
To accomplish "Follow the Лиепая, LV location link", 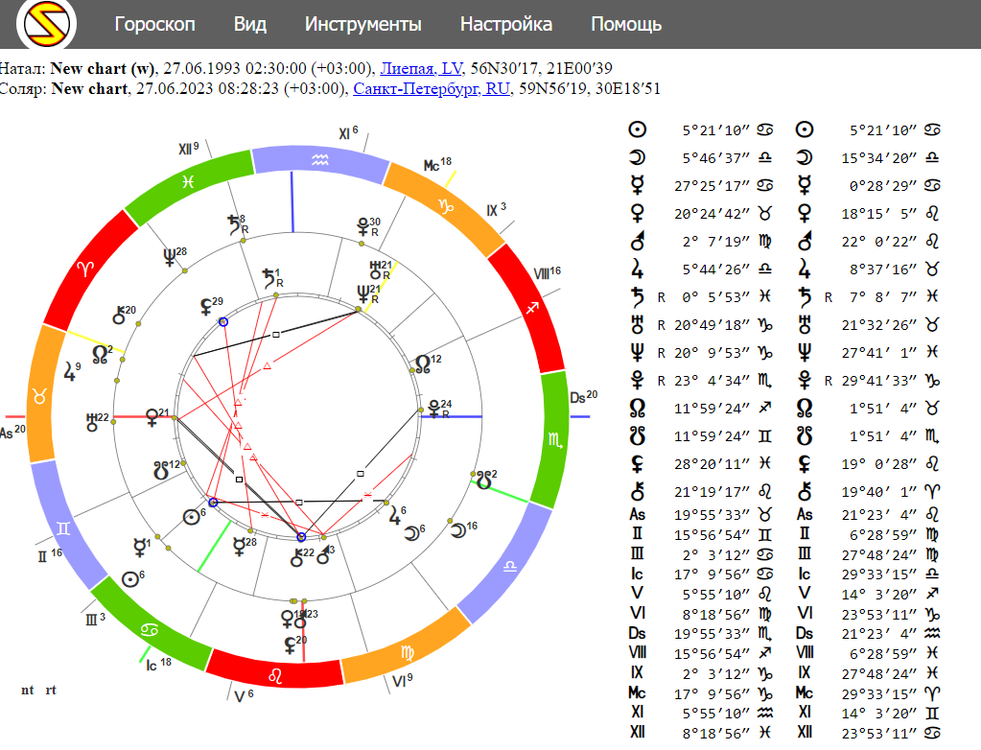I will [421, 68].
